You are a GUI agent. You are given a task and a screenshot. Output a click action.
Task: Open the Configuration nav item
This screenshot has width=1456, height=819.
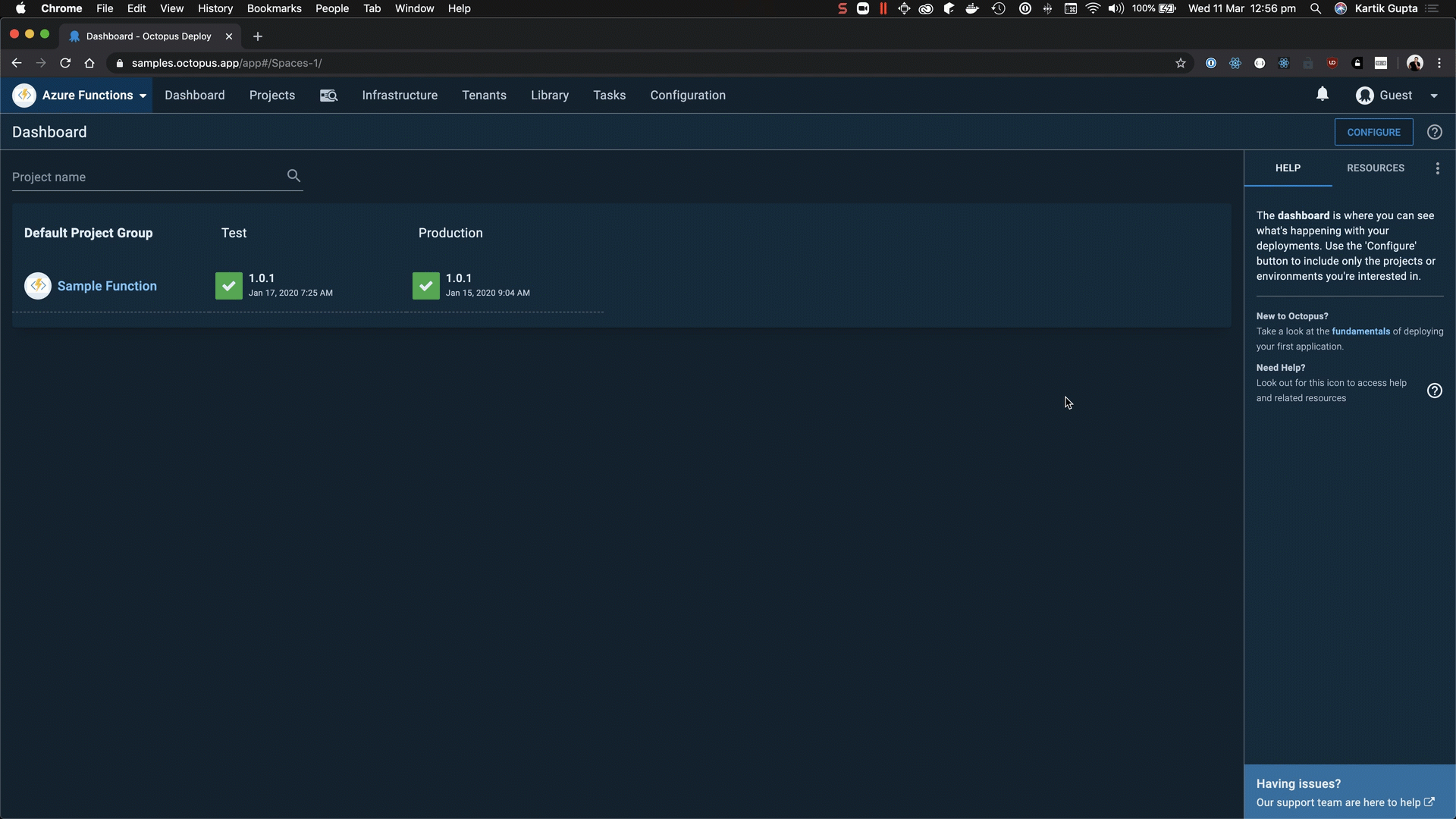click(688, 96)
